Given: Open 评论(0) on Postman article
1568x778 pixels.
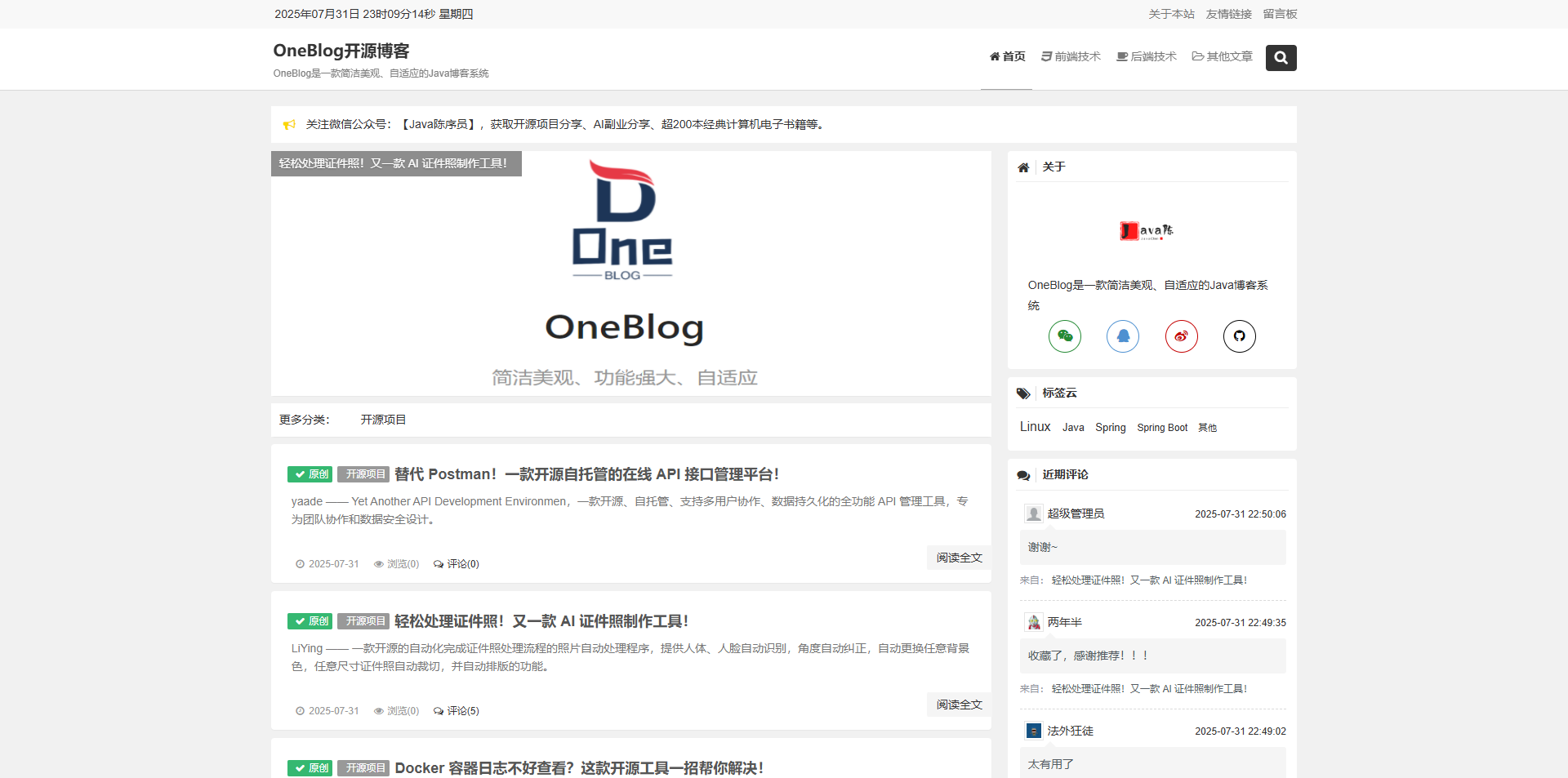Looking at the screenshot, I should pos(457,564).
